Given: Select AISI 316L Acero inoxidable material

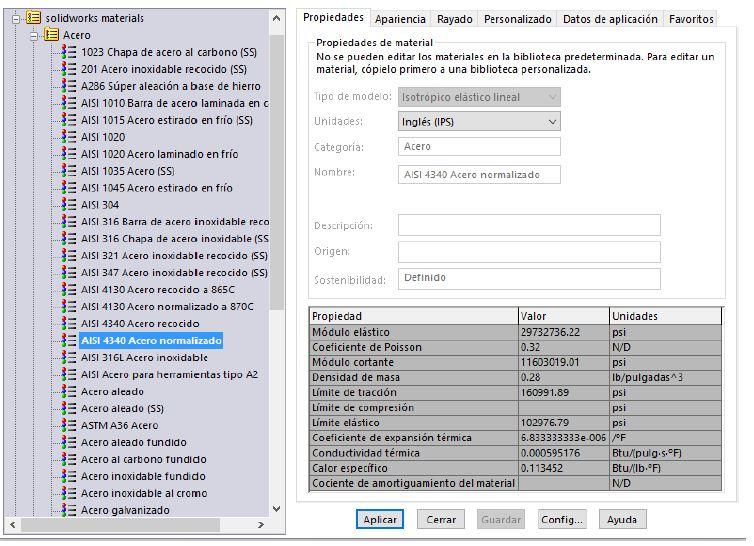Looking at the screenshot, I should click(x=144, y=358).
